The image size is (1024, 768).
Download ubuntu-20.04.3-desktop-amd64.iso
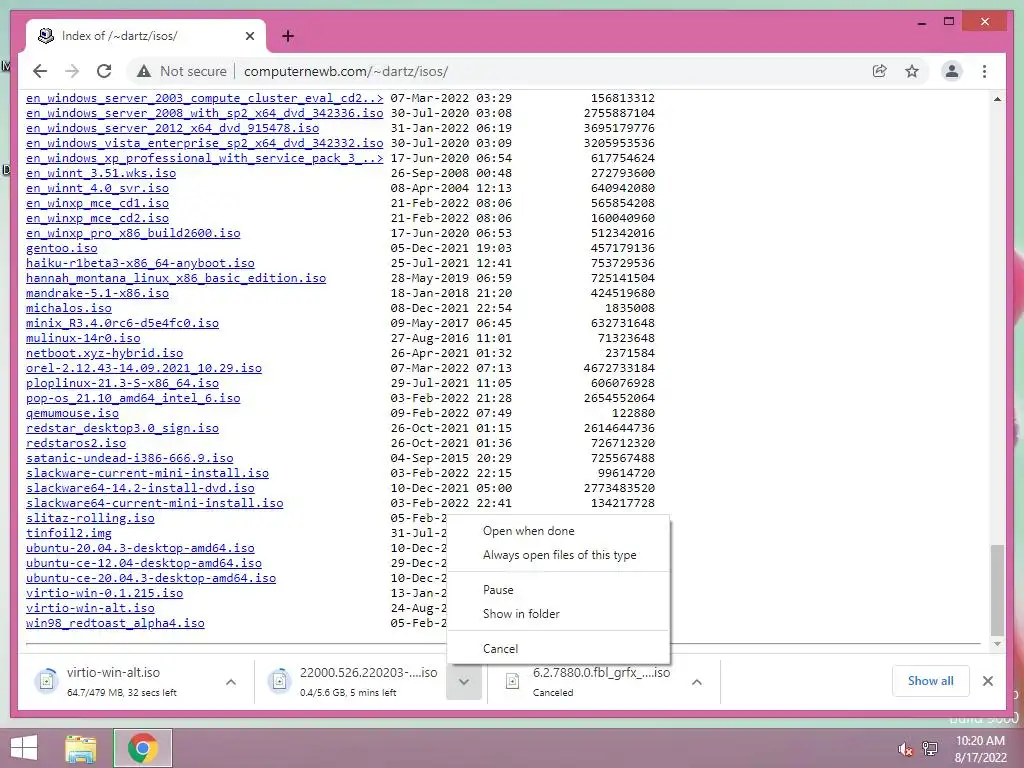(x=140, y=549)
